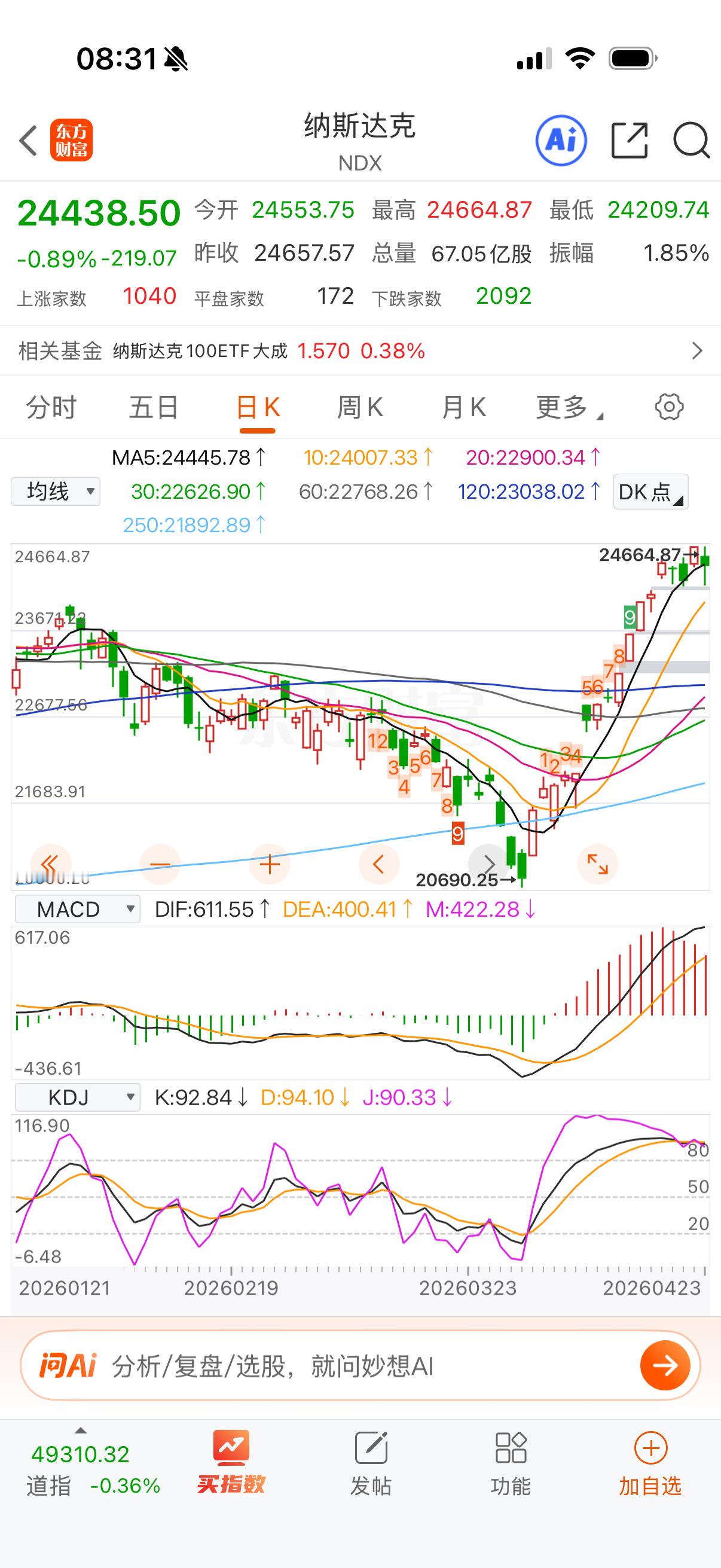Jump to earliest with double-left arrow
This screenshot has height=1568, width=721.
(50, 864)
